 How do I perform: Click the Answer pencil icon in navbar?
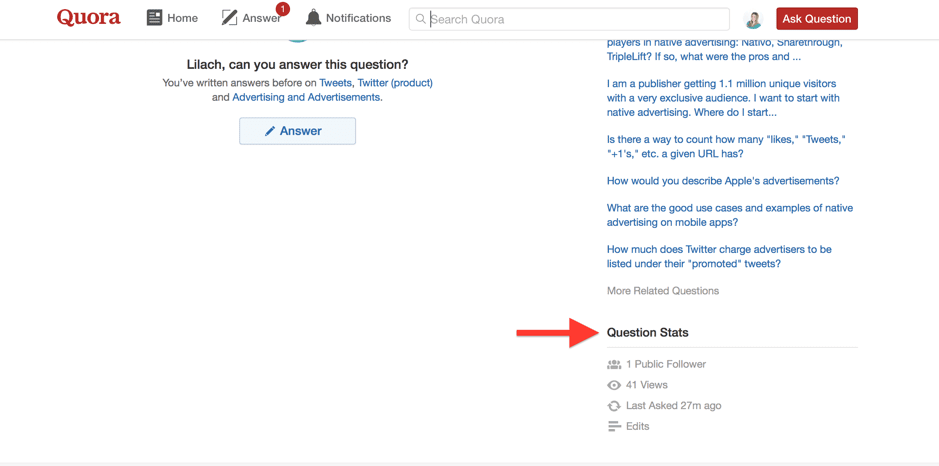click(x=229, y=18)
